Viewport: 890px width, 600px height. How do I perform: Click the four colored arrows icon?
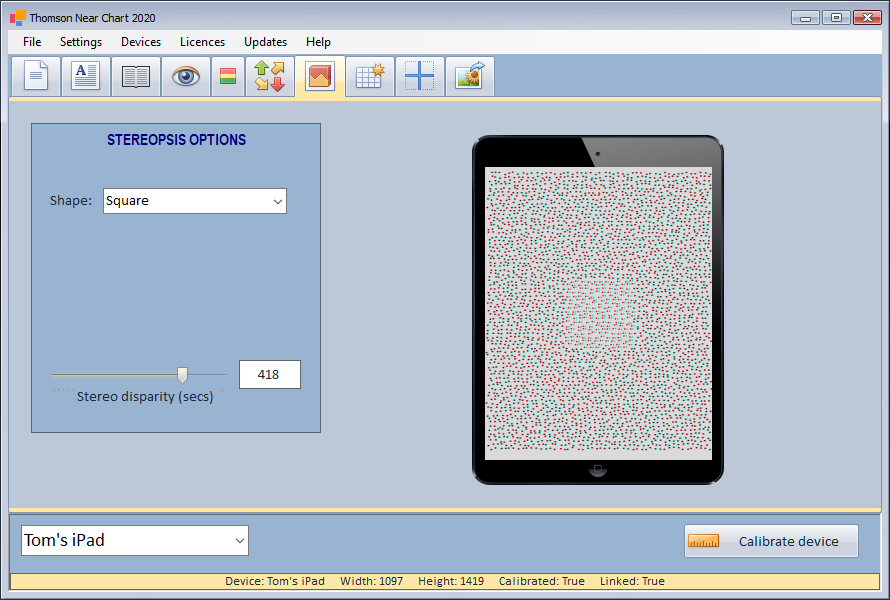pyautogui.click(x=270, y=77)
